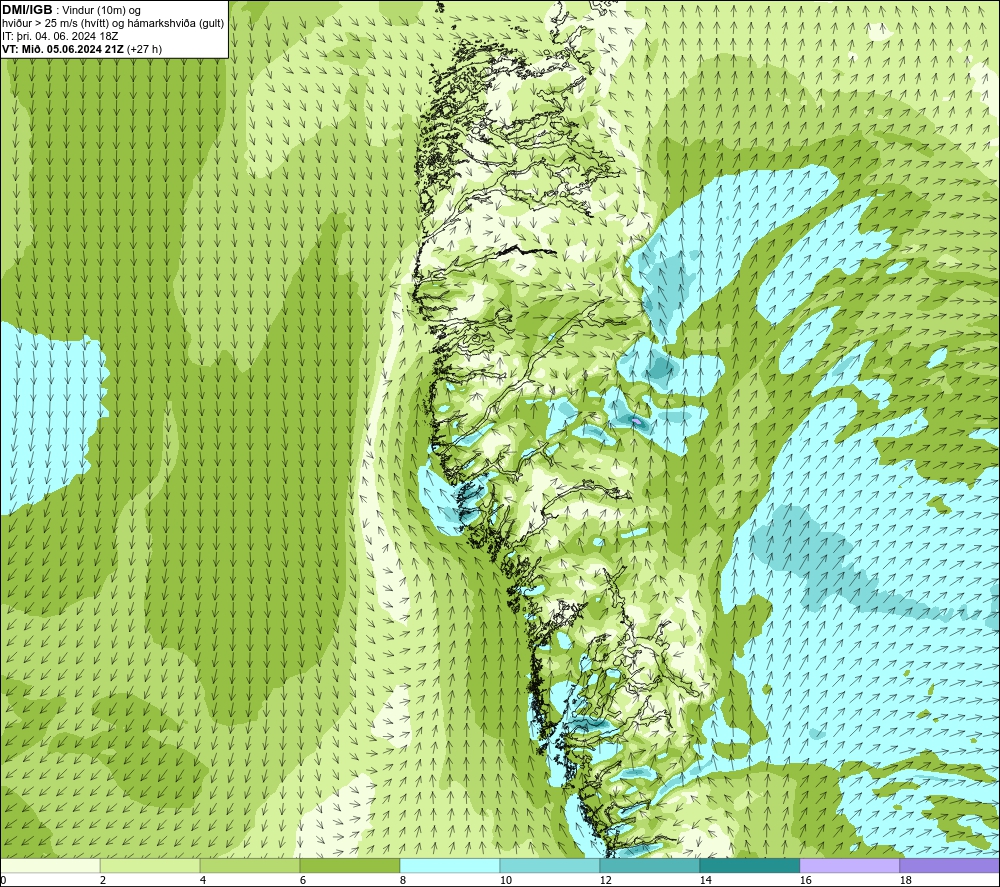Click the '0' scale label
The image size is (1000, 887).
coord(3,880)
